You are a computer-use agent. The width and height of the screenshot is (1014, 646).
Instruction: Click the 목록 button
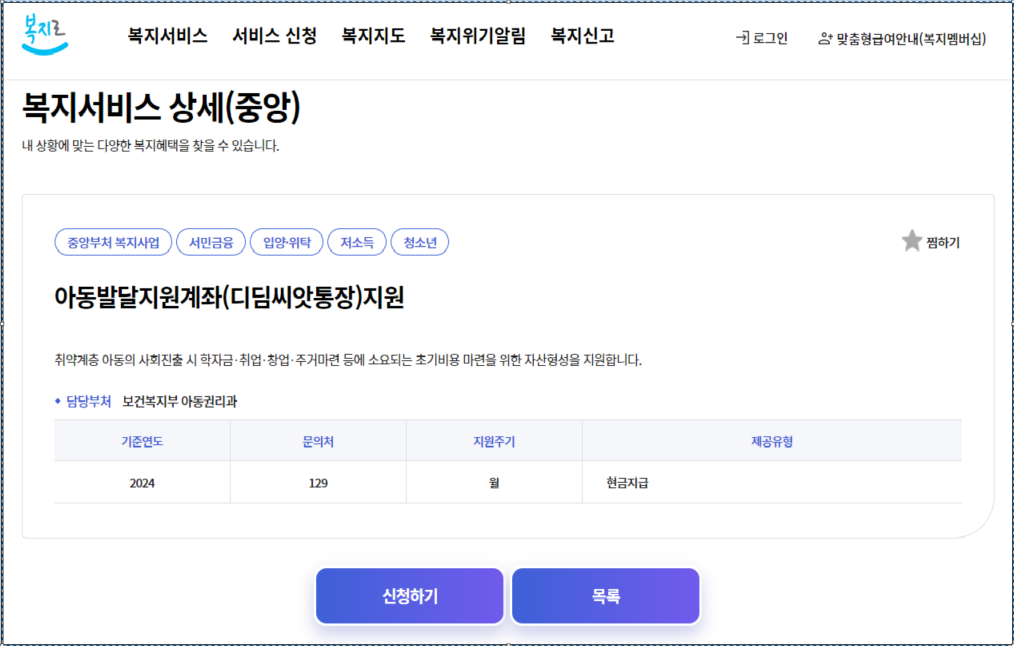point(605,595)
